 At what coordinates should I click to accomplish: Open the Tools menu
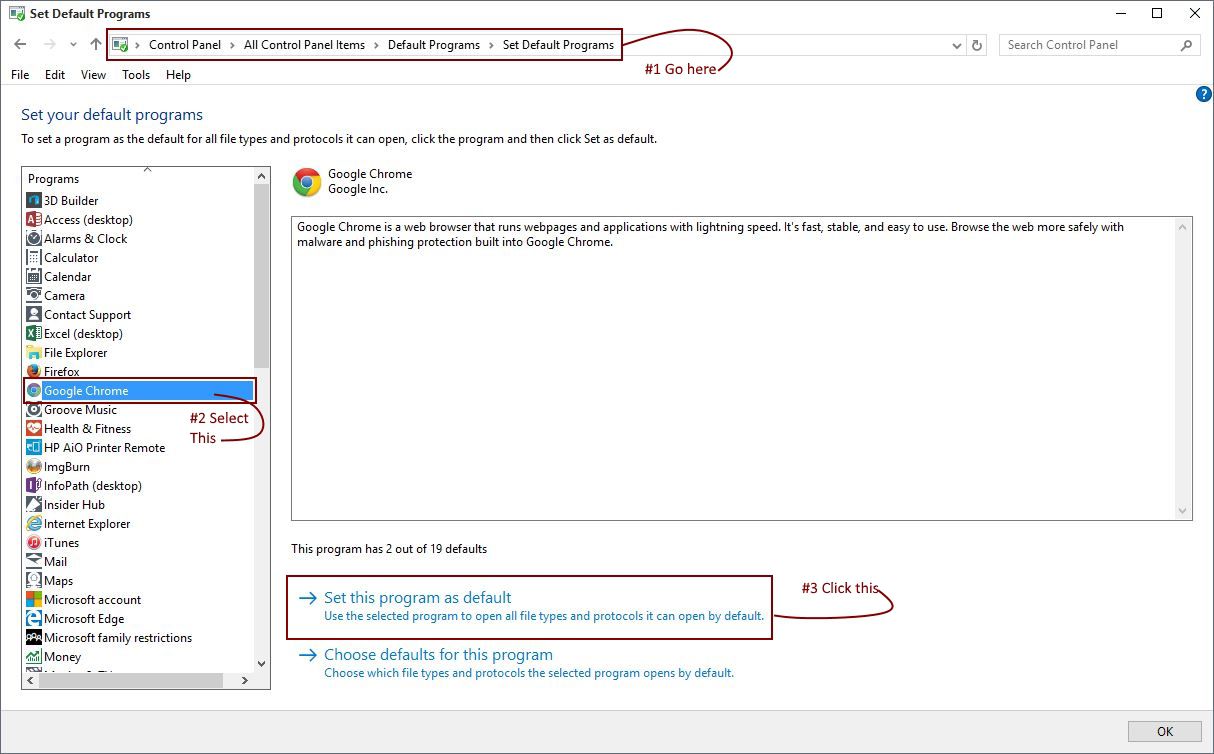pos(136,75)
